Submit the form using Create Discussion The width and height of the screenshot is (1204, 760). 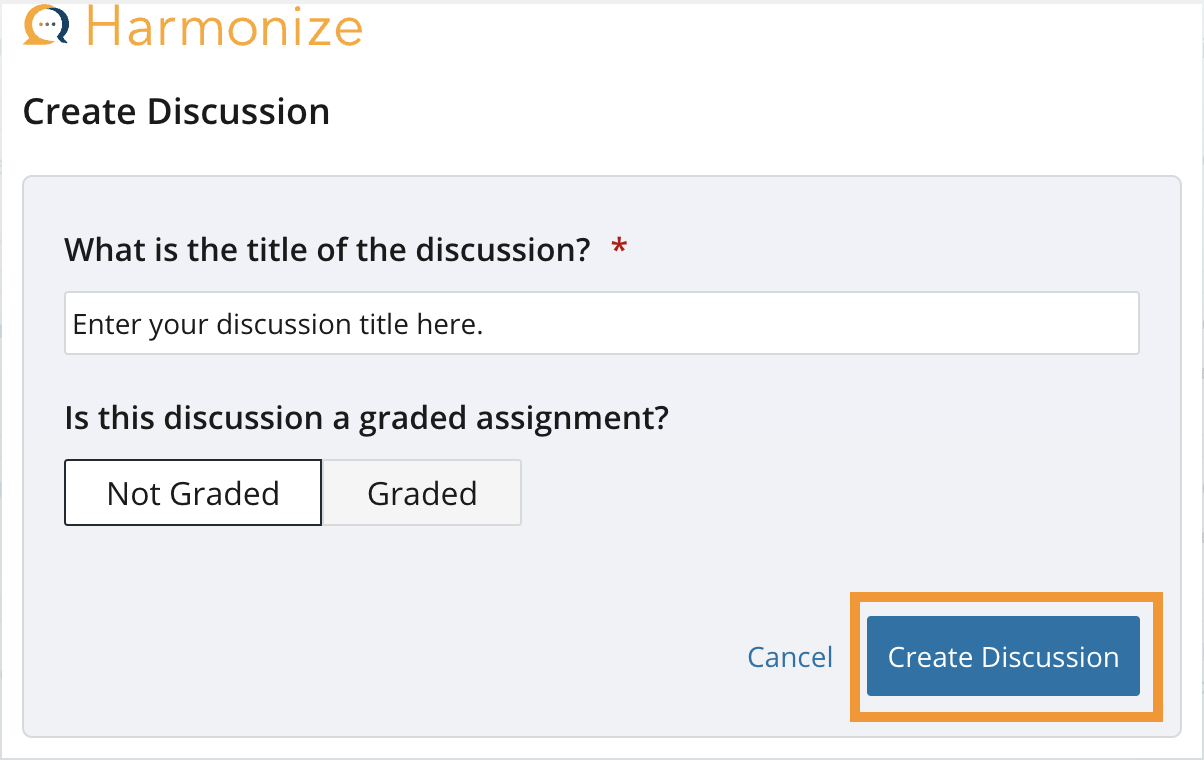[x=1003, y=657]
